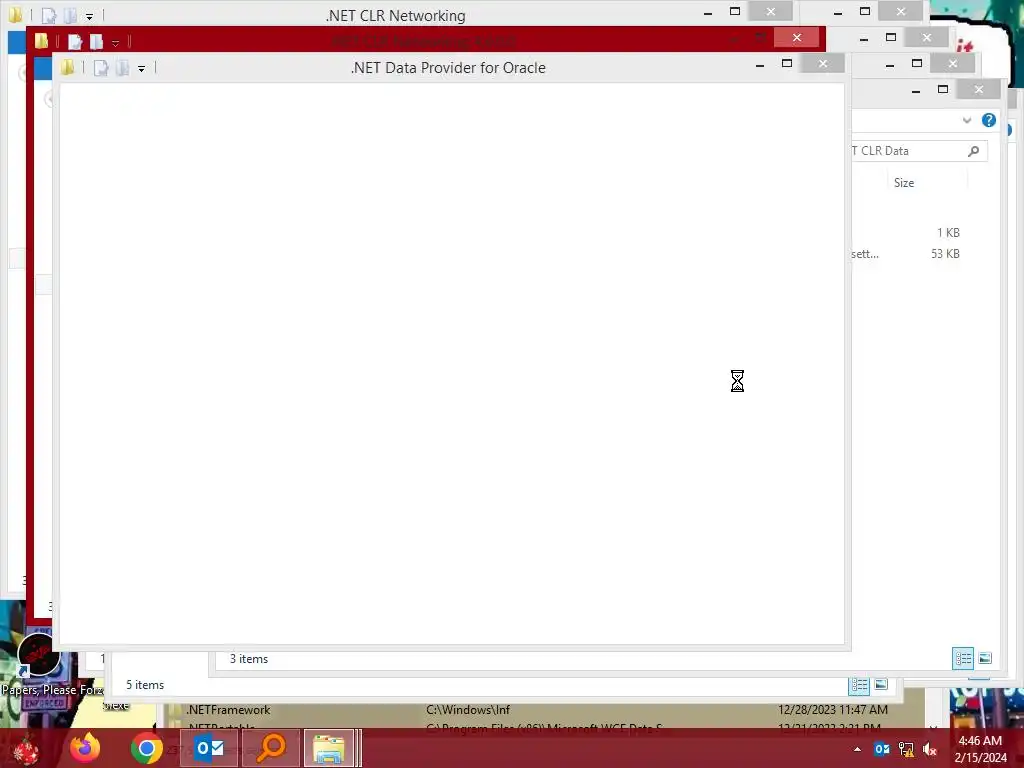This screenshot has width=1024, height=768.
Task: Open Quick Access dropdown arrow in red title bar window
Action: pos(116,43)
